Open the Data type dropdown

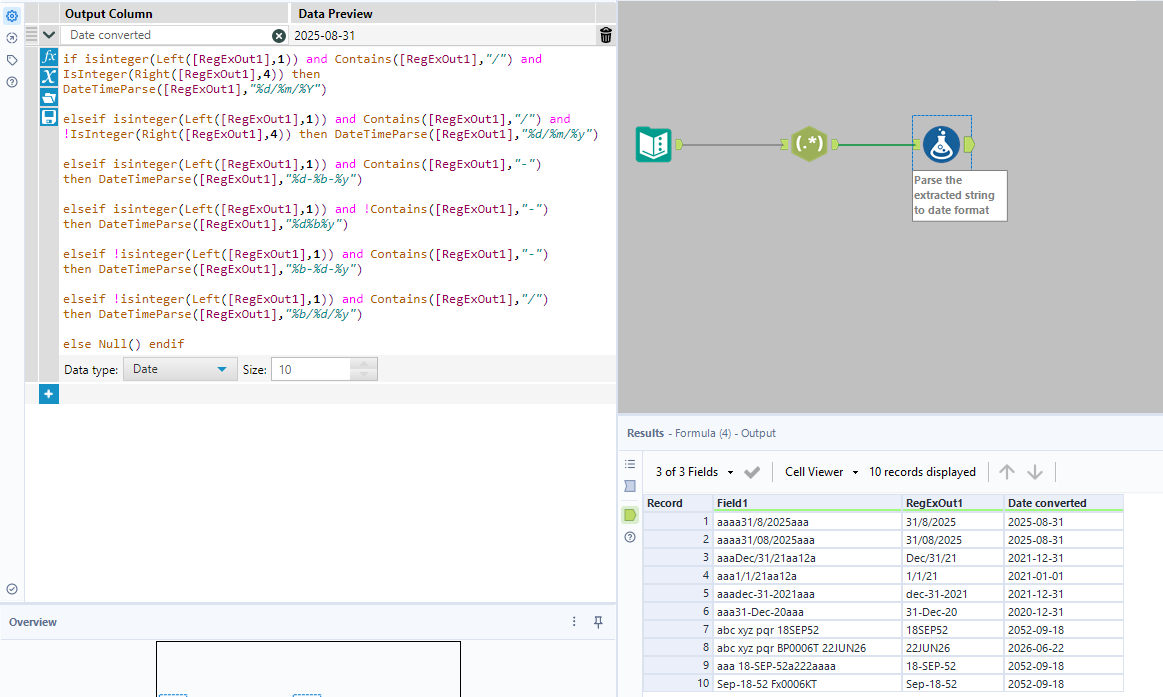click(180, 369)
